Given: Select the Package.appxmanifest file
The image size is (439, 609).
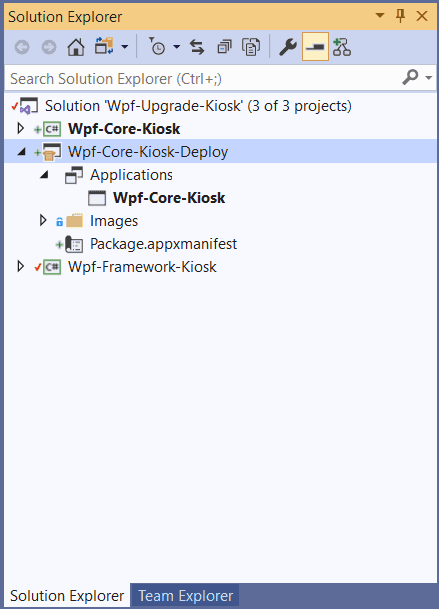Looking at the screenshot, I should tap(164, 244).
